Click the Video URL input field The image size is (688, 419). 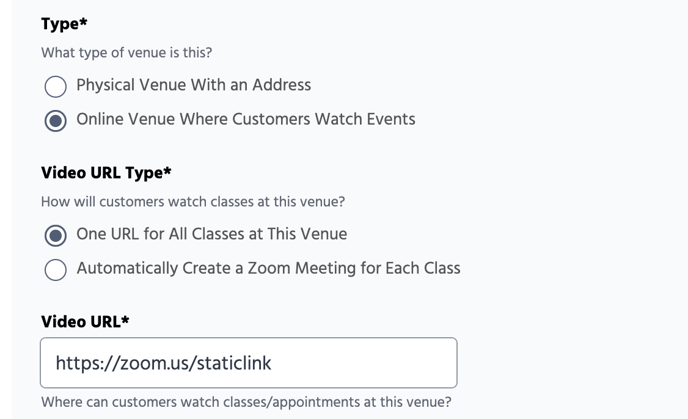[248, 363]
